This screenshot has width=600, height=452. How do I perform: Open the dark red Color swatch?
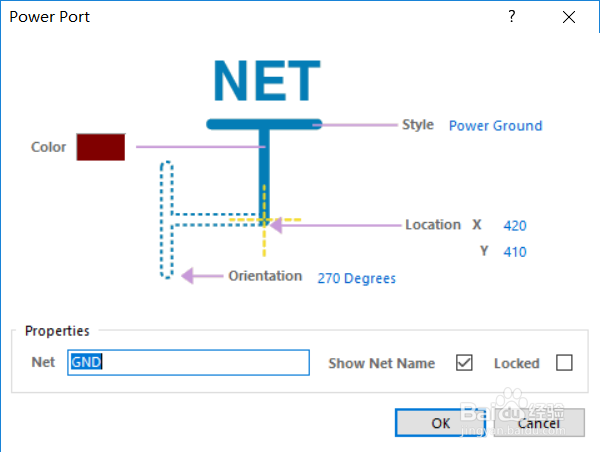pyautogui.click(x=101, y=147)
